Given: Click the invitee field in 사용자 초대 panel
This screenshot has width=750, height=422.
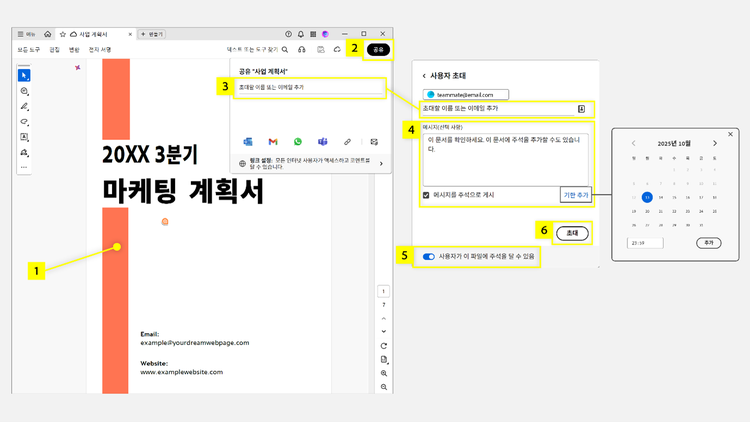Looking at the screenshot, I should coord(497,109).
